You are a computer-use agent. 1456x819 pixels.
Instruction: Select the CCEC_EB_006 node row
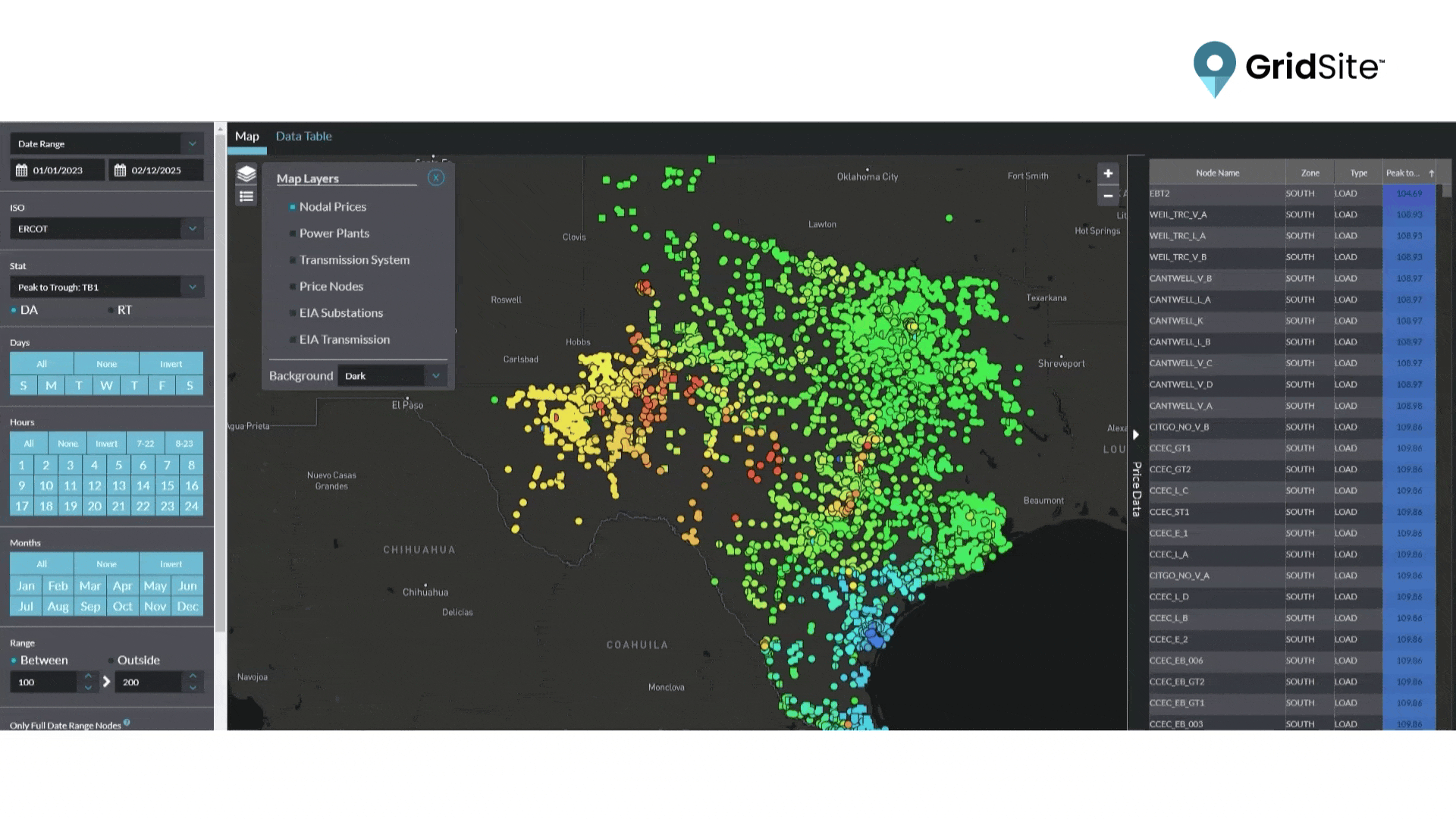(1292, 661)
